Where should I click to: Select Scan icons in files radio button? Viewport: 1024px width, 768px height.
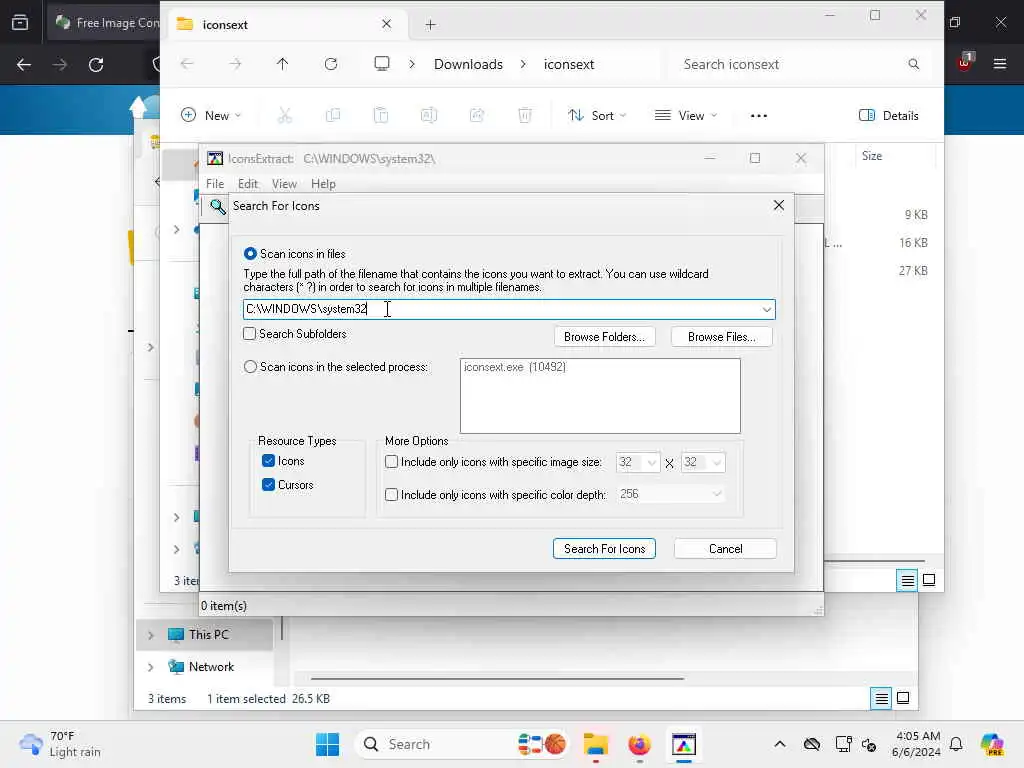(x=250, y=253)
